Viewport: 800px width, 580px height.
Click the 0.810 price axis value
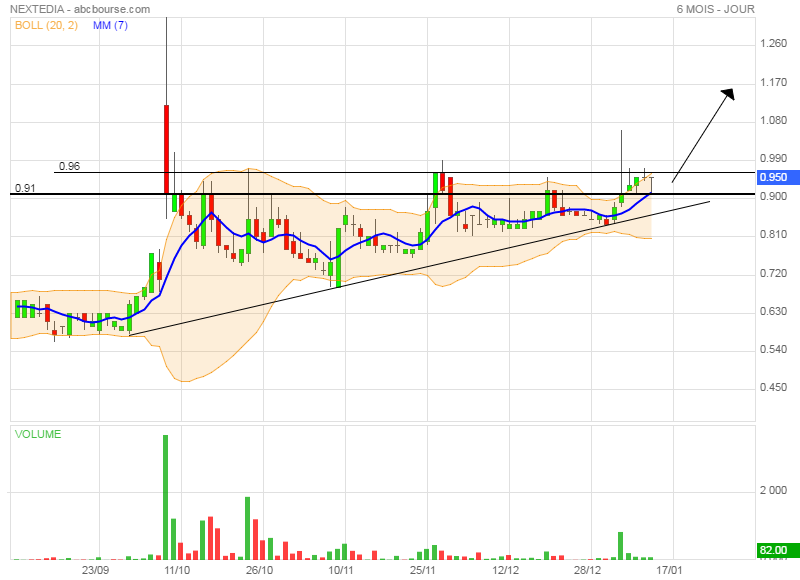pyautogui.click(x=773, y=235)
